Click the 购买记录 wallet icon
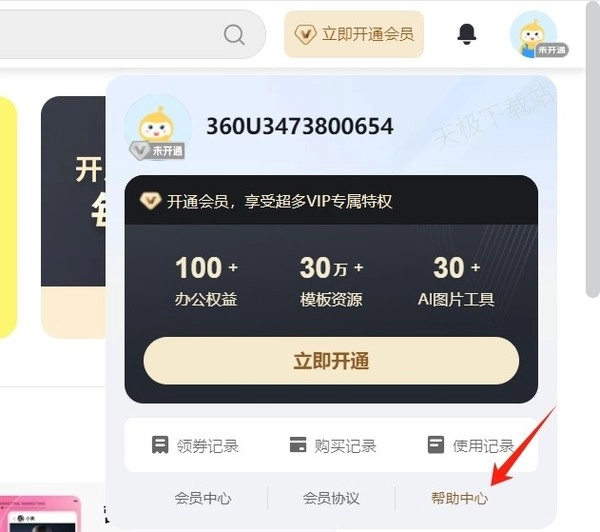Screen dimensions: 600x532 pyautogui.click(x=298, y=445)
